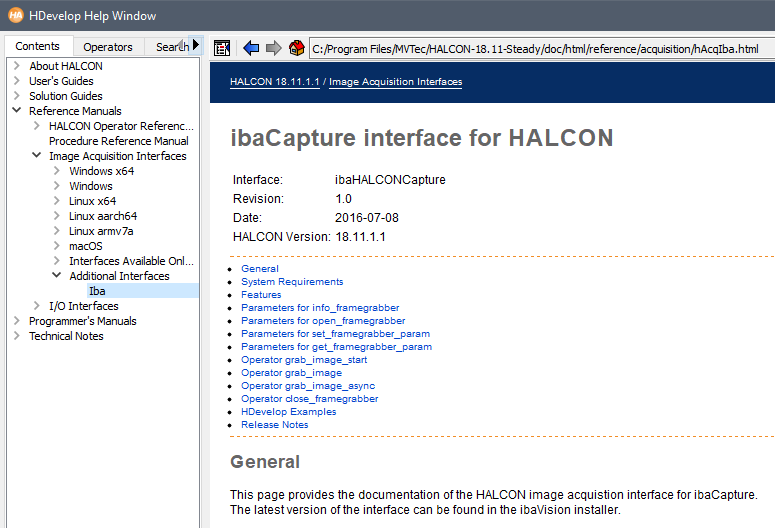Open Operator grab_image_start link
Viewport: 775px width, 528px height.
pyautogui.click(x=304, y=359)
